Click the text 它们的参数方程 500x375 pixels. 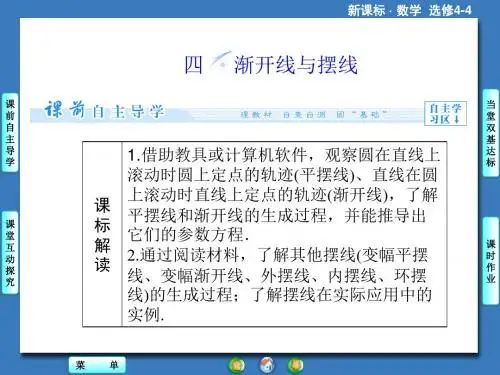point(188,235)
